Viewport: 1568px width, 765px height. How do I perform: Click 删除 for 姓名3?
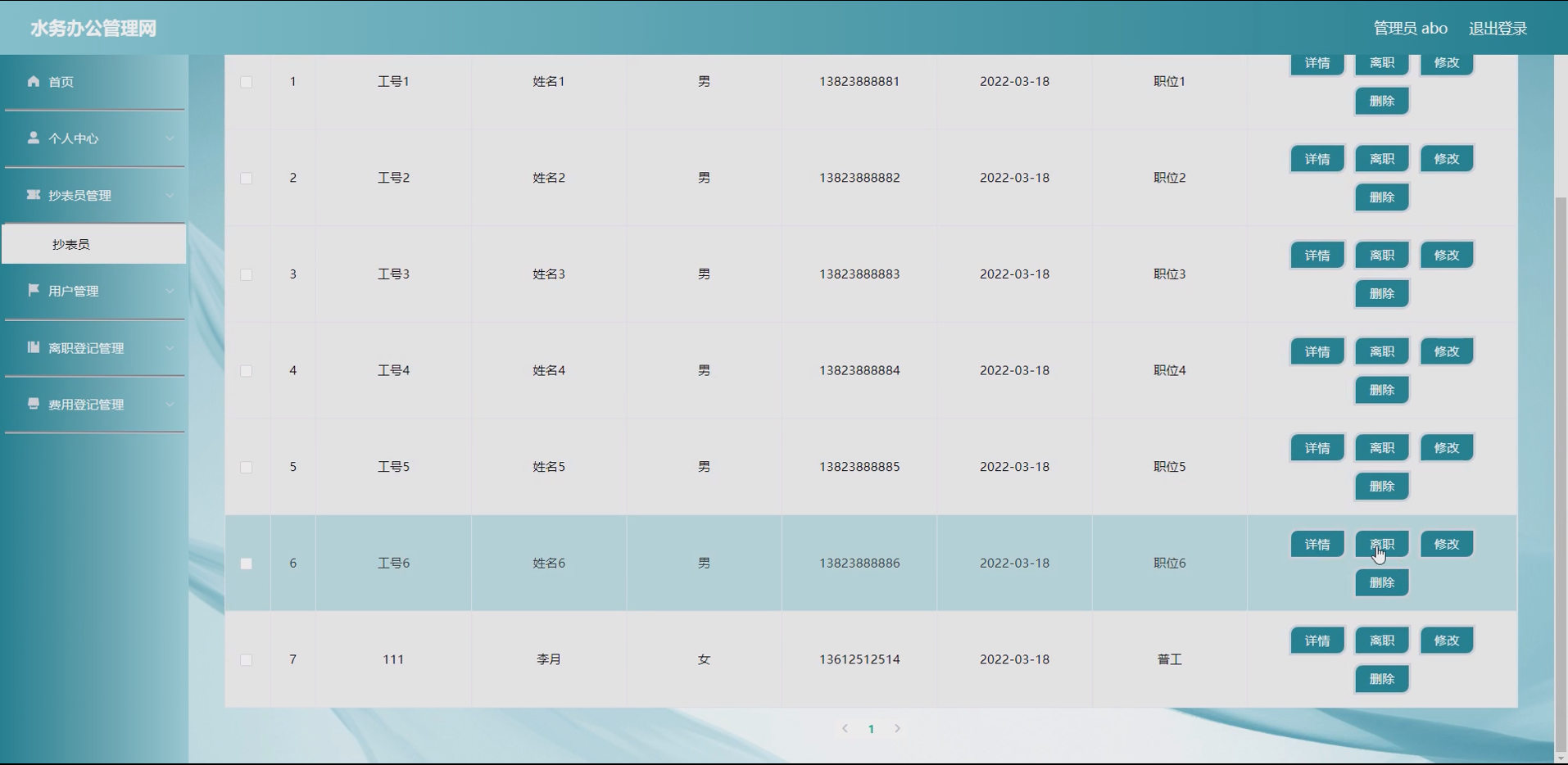point(1382,293)
